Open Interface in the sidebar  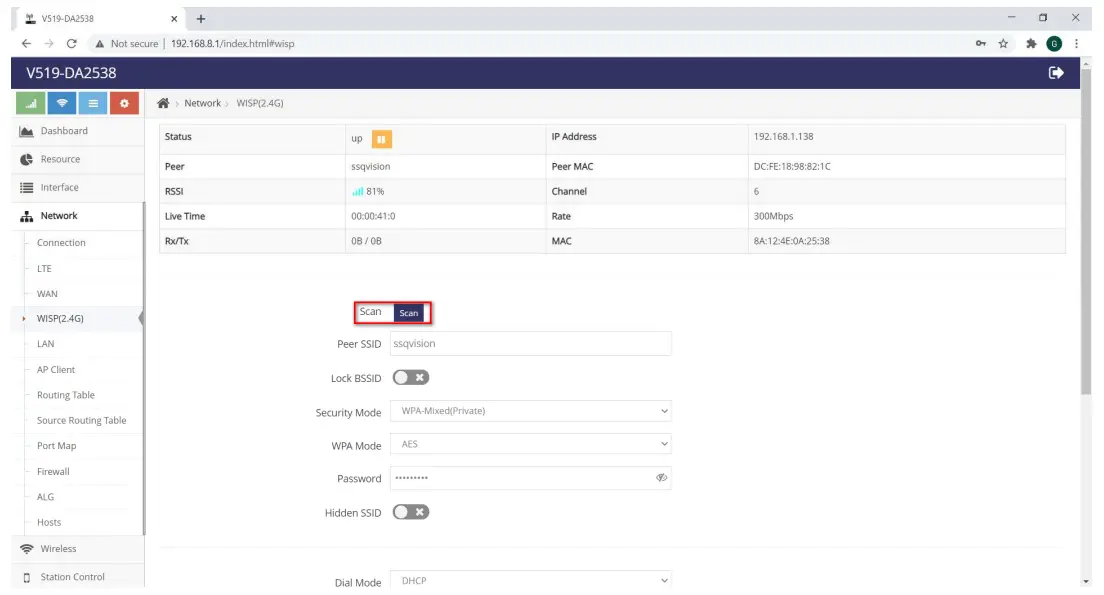pos(77,187)
